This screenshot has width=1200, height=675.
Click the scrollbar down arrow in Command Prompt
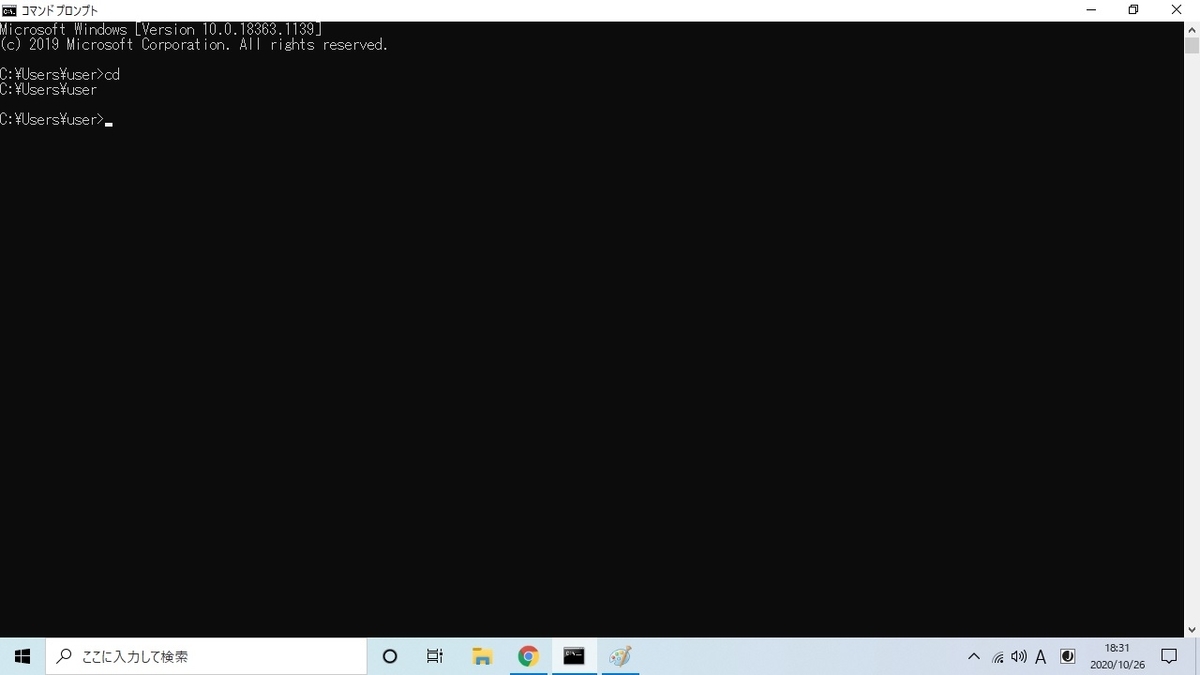tap(1192, 629)
